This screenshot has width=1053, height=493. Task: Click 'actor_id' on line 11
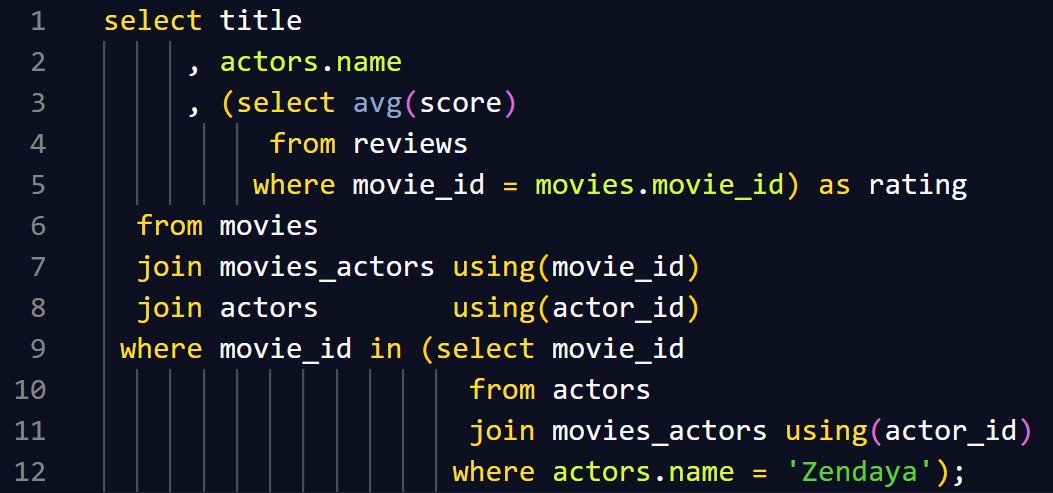point(950,431)
